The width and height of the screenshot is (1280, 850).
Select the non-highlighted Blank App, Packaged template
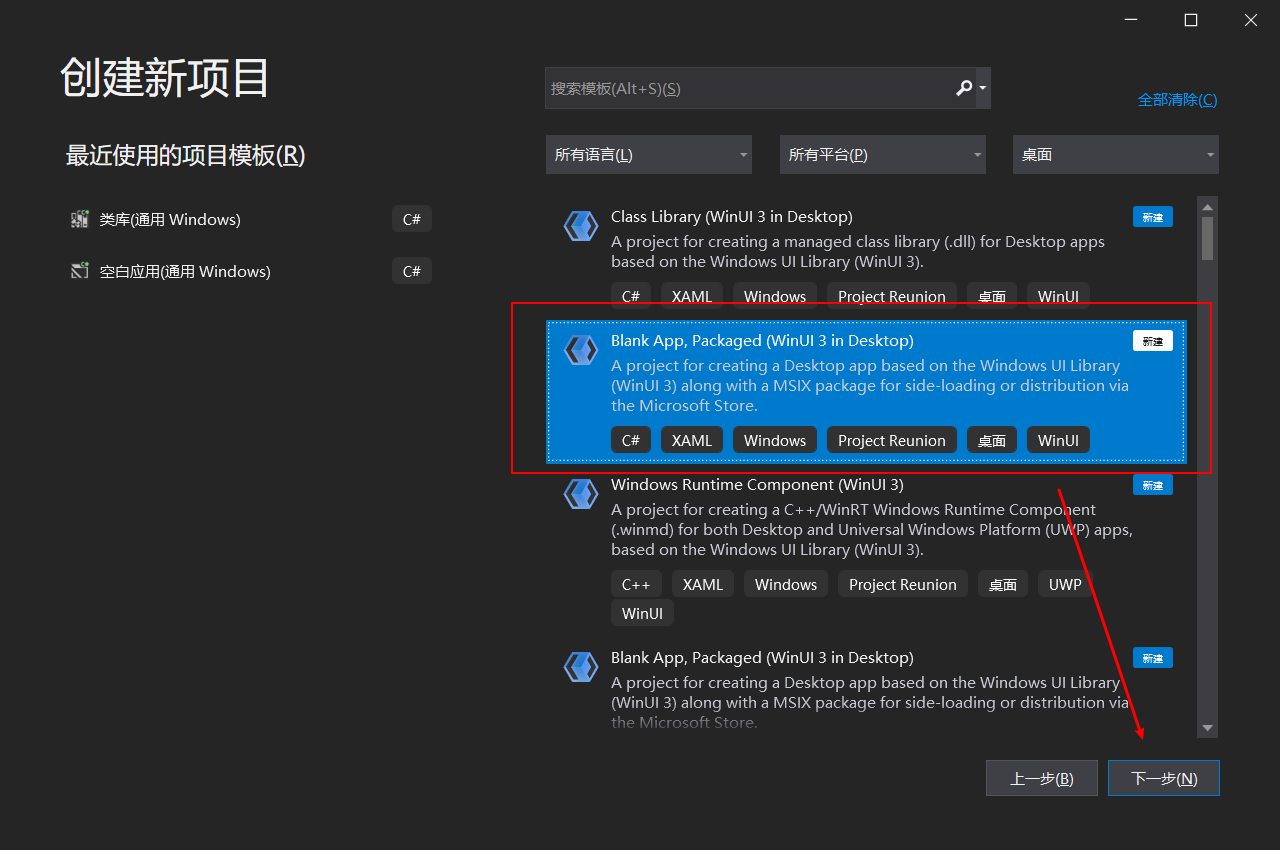point(866,688)
